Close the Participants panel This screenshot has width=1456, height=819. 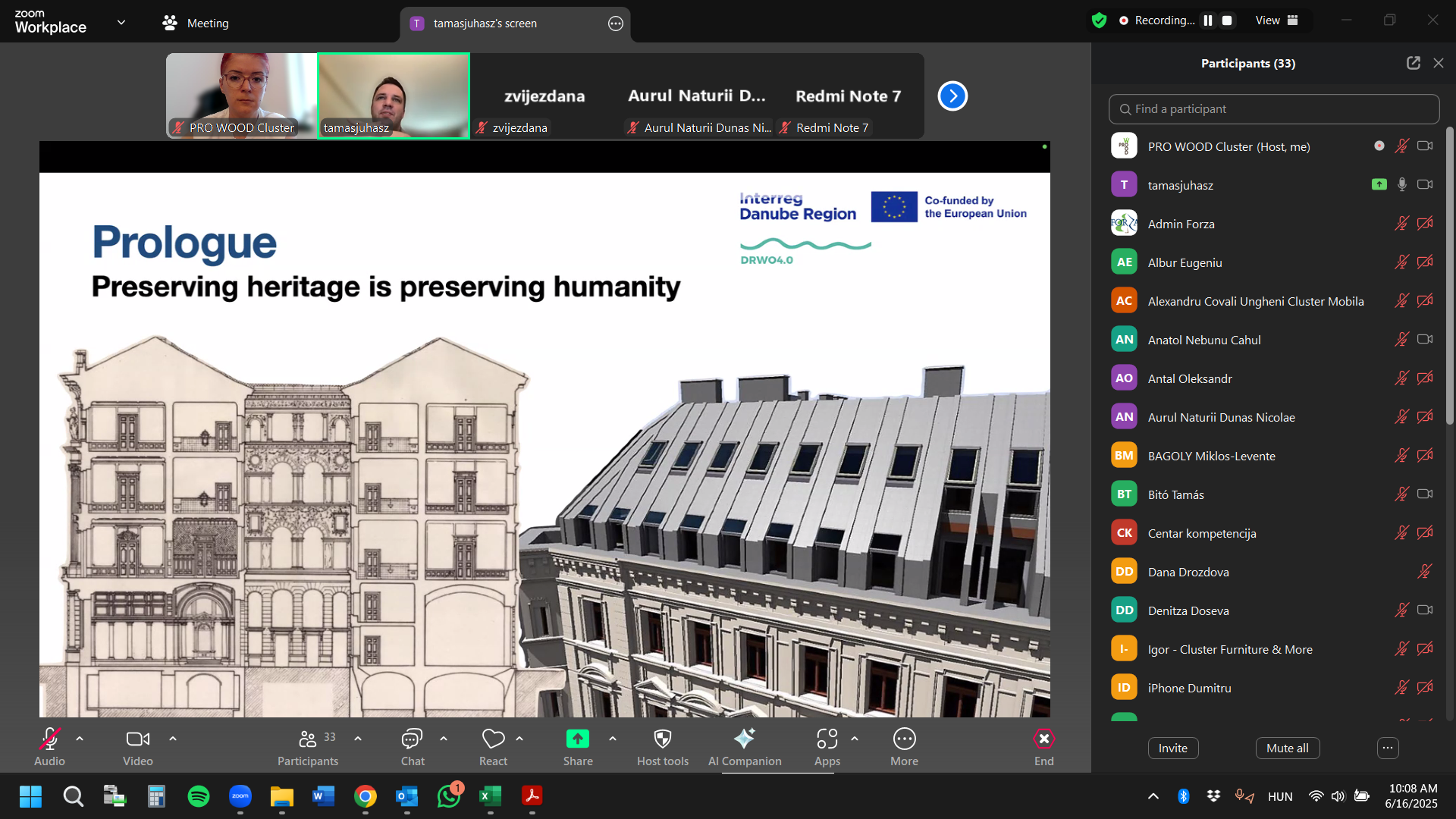pos(1439,63)
